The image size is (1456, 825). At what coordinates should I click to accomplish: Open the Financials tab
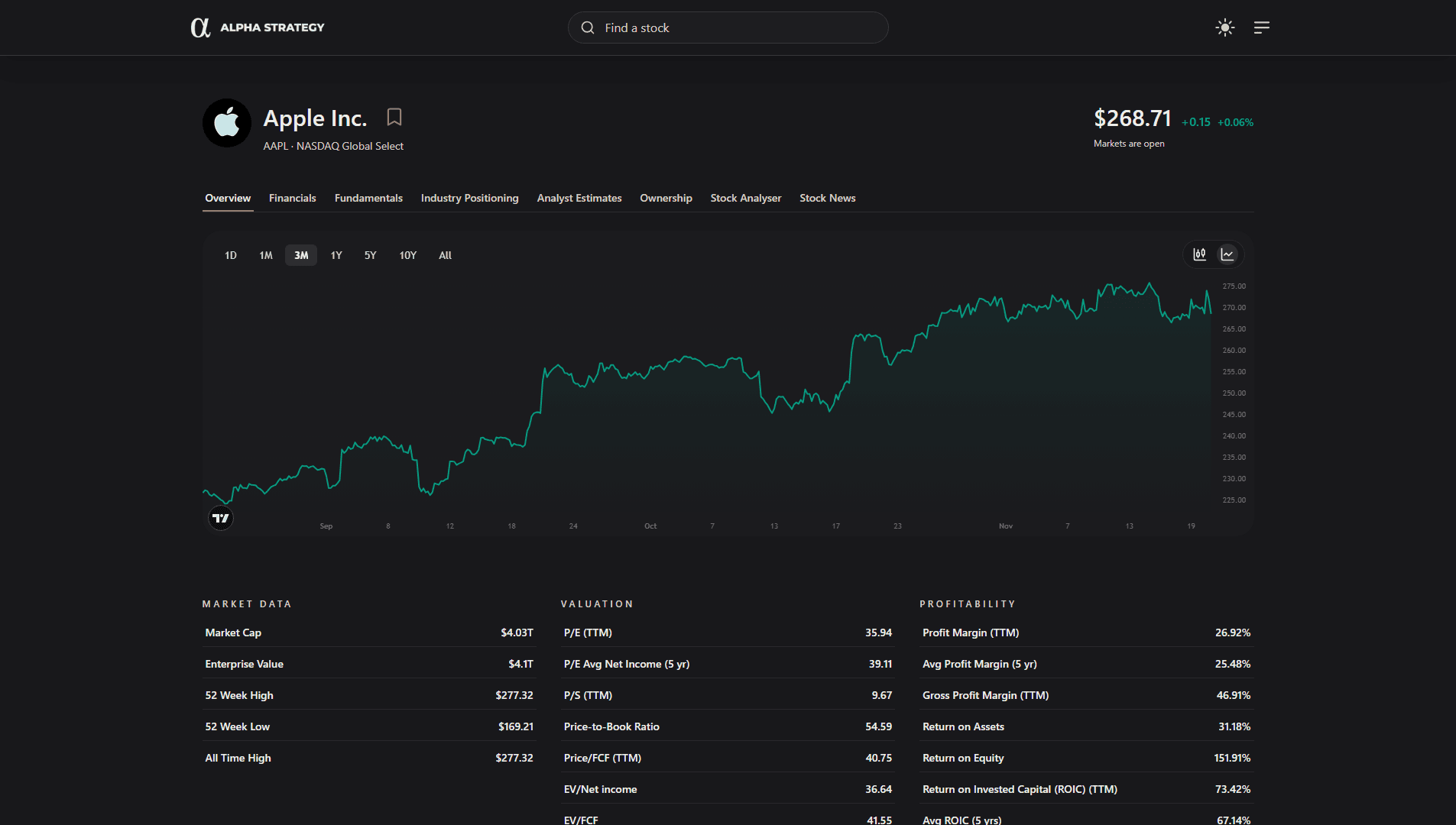292,198
